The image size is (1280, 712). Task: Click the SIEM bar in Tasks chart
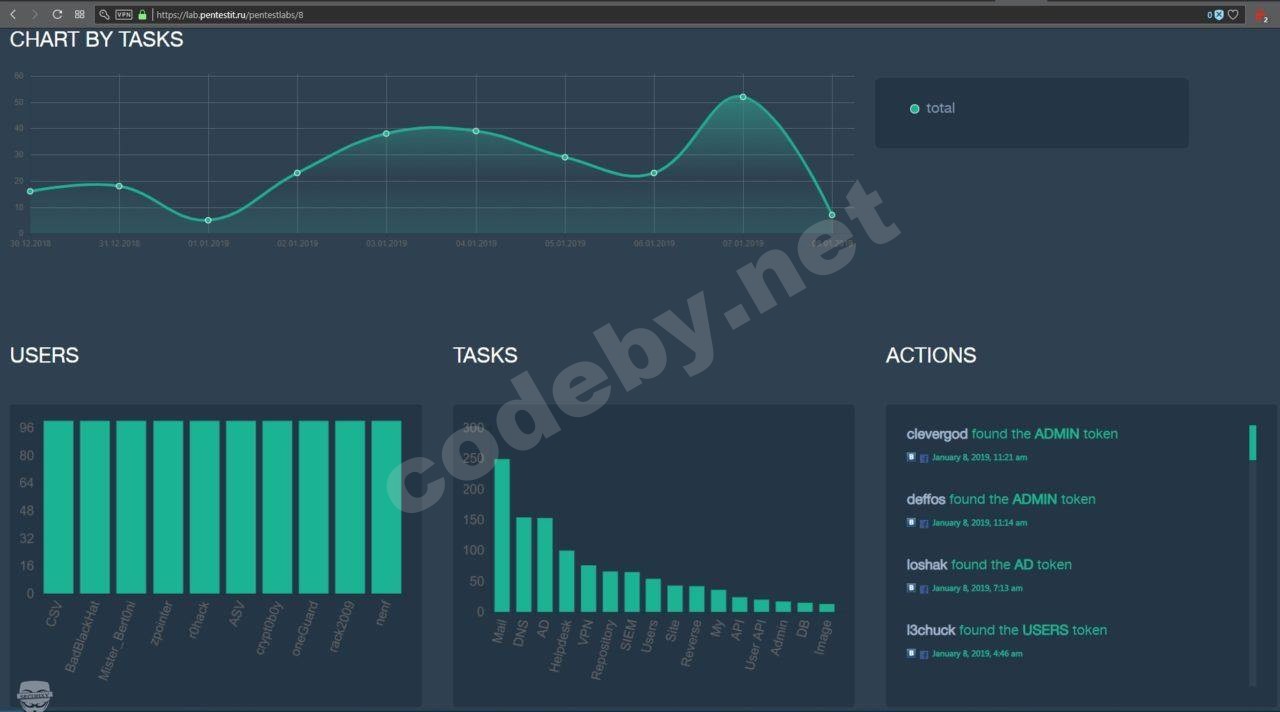[x=632, y=592]
